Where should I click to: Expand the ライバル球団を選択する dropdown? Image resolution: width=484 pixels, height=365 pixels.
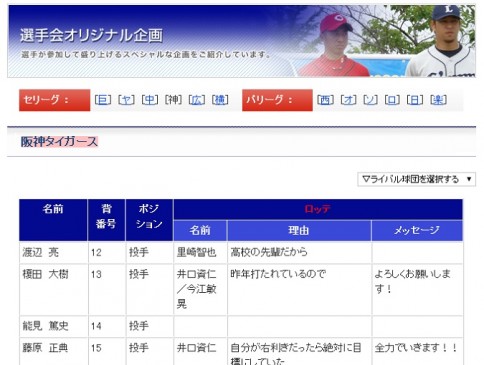tap(416, 179)
